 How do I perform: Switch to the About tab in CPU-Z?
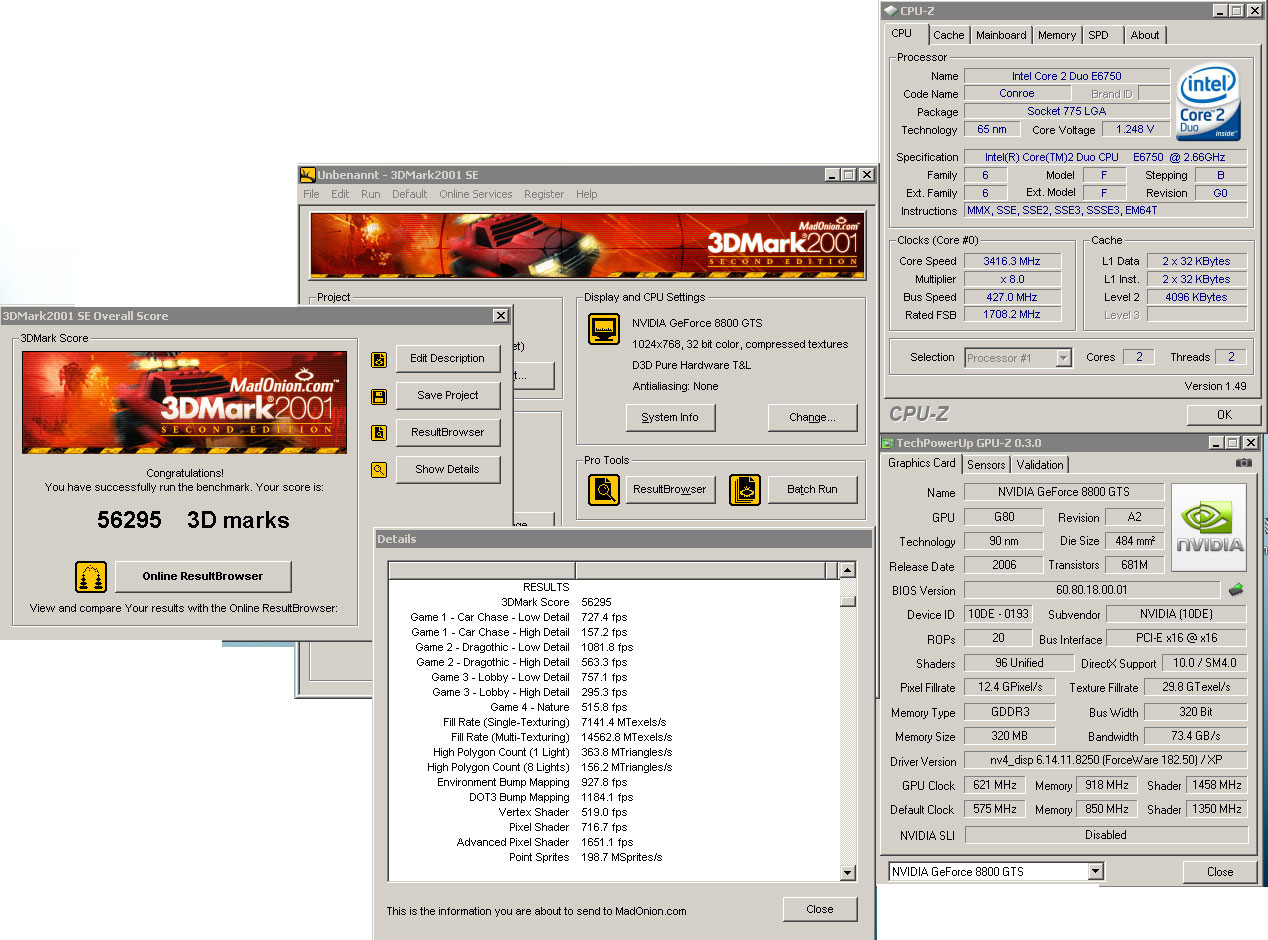pos(1145,35)
